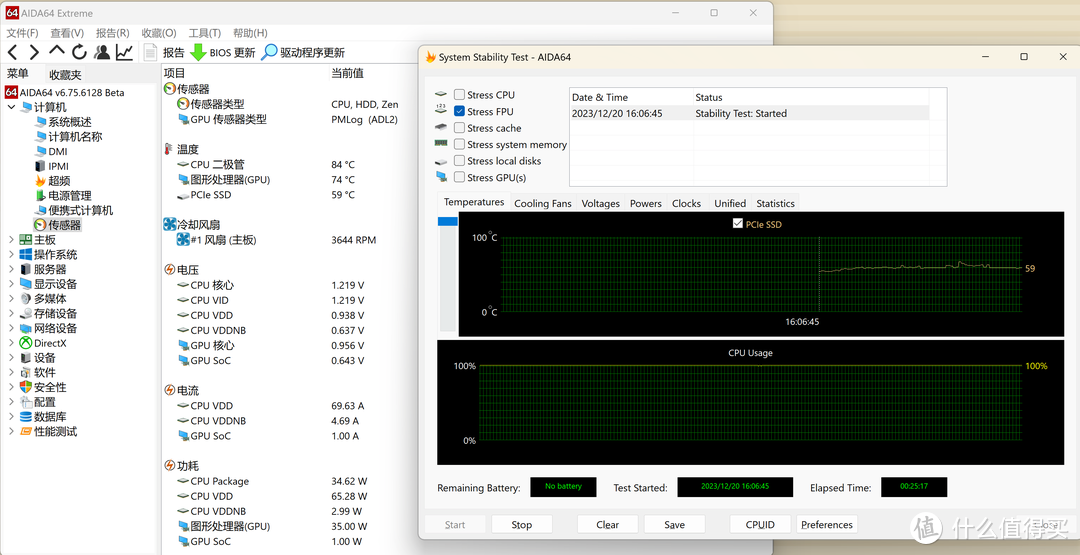Click the 安全性 shield icon
This screenshot has width=1080, height=555.
25,387
